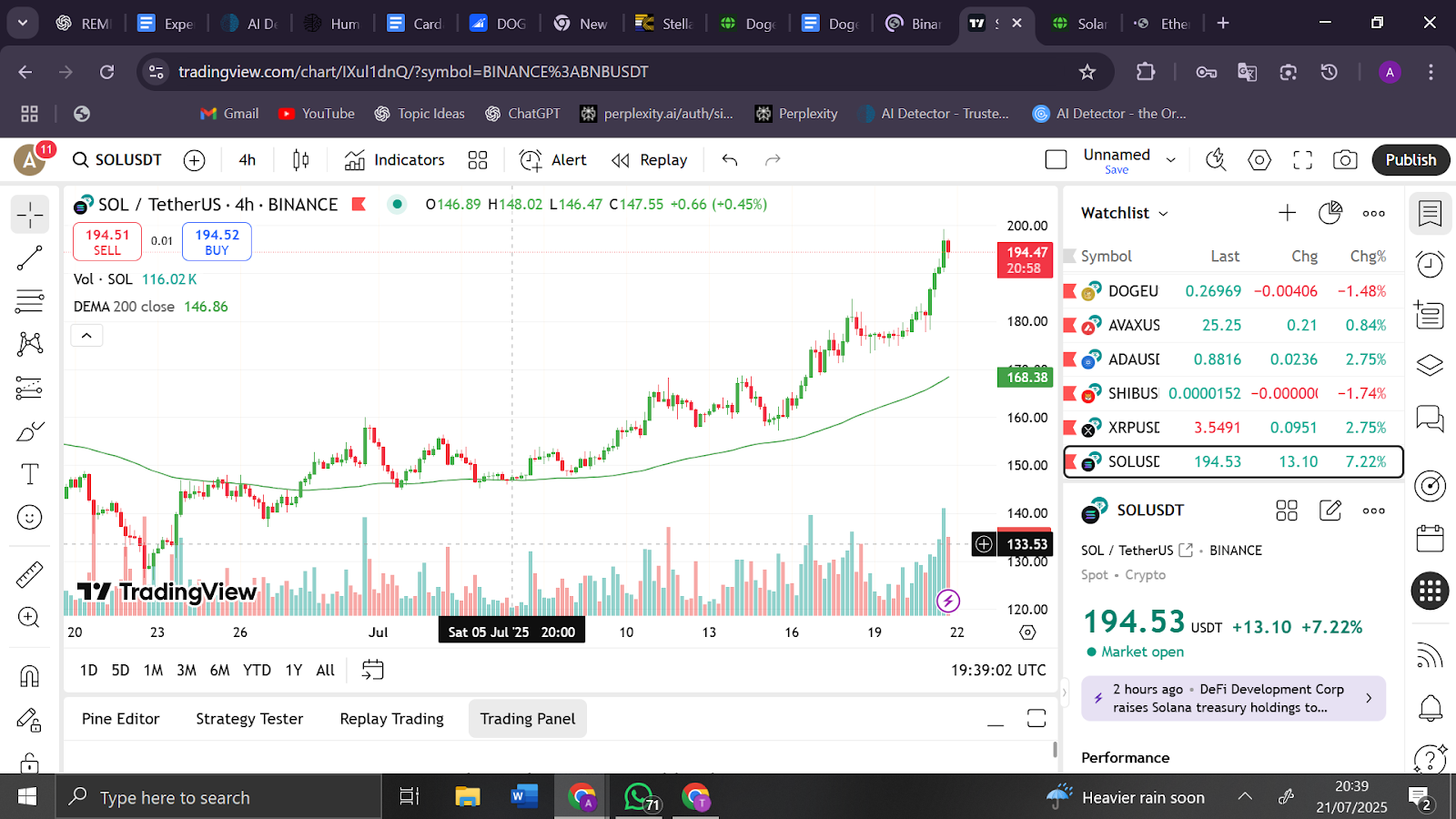Open quick search icon
The height and width of the screenshot is (819, 1456).
(x=1216, y=160)
